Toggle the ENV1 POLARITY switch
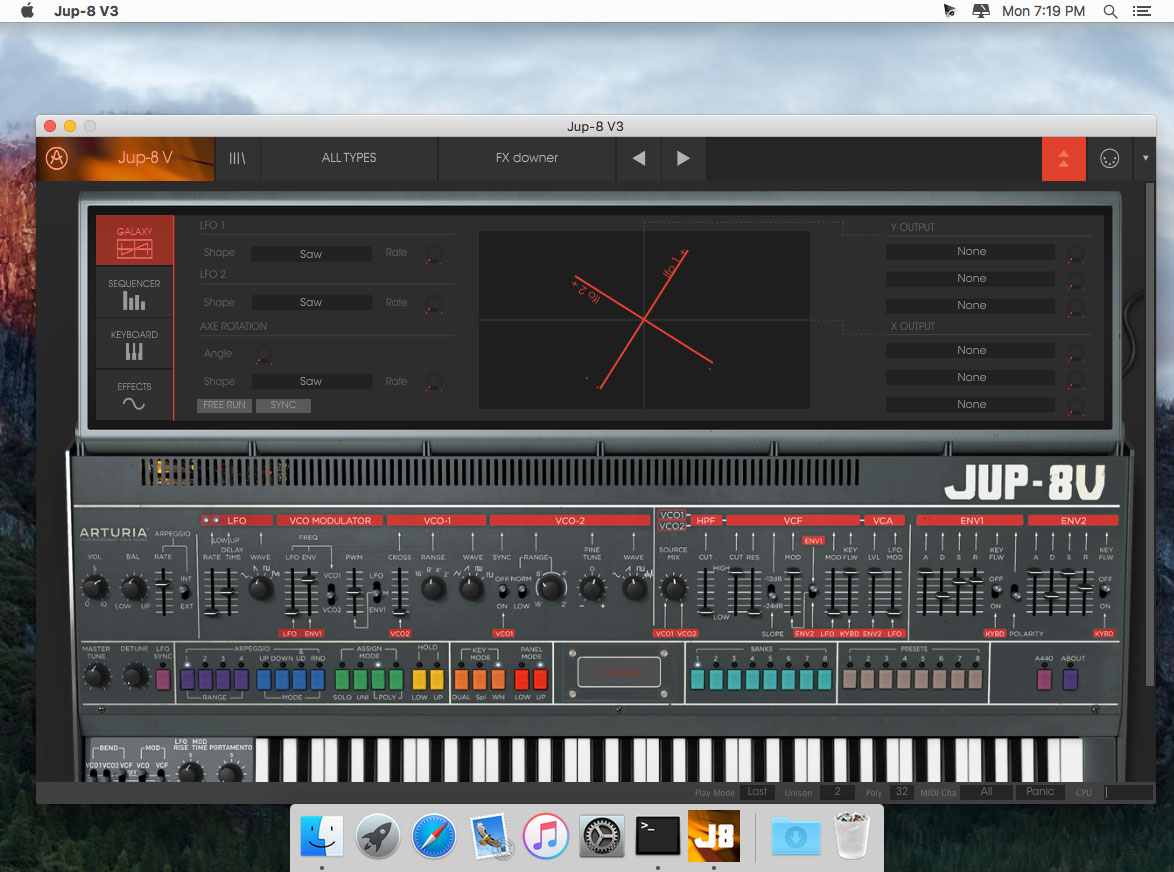The image size is (1174, 872). (1015, 592)
